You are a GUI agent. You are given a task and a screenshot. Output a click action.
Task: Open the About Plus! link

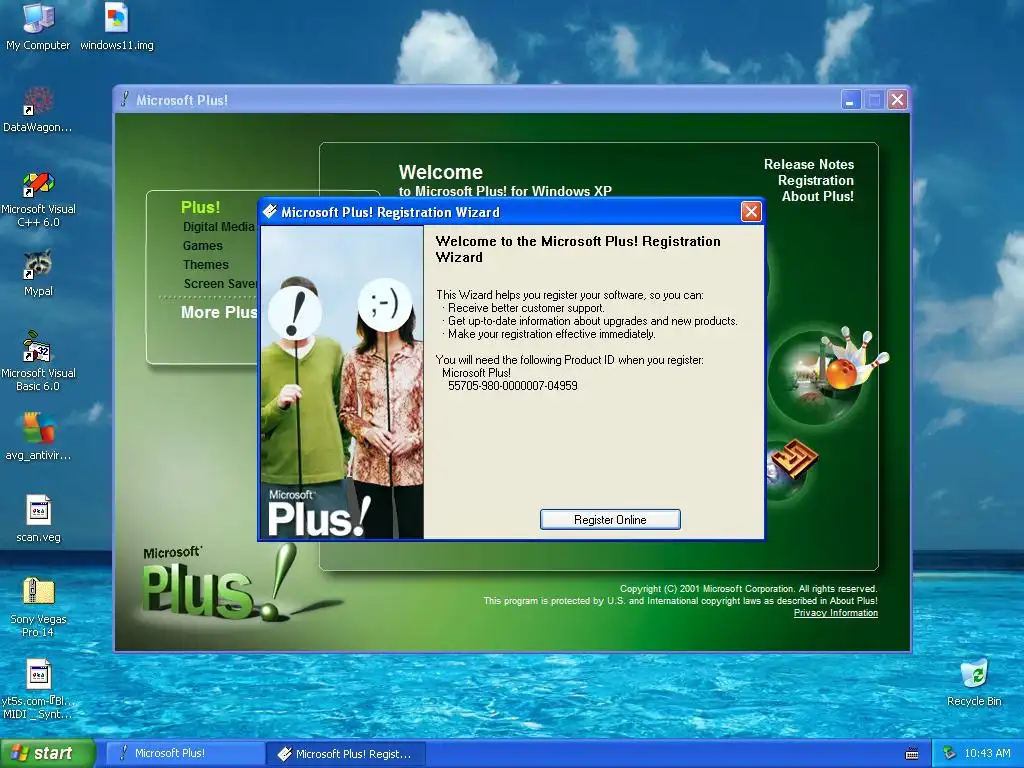pyautogui.click(x=818, y=196)
